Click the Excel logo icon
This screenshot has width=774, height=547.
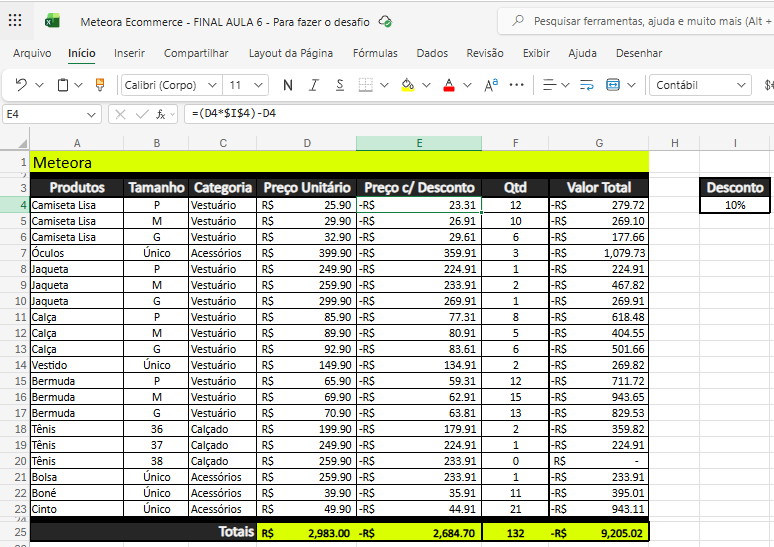click(52, 21)
